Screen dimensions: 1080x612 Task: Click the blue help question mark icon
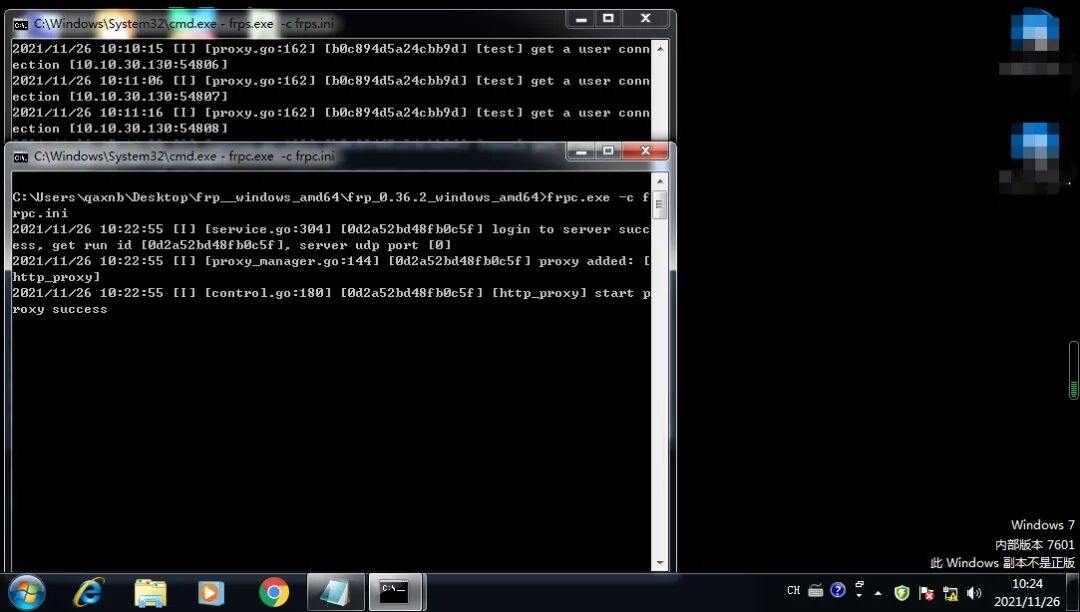838,590
